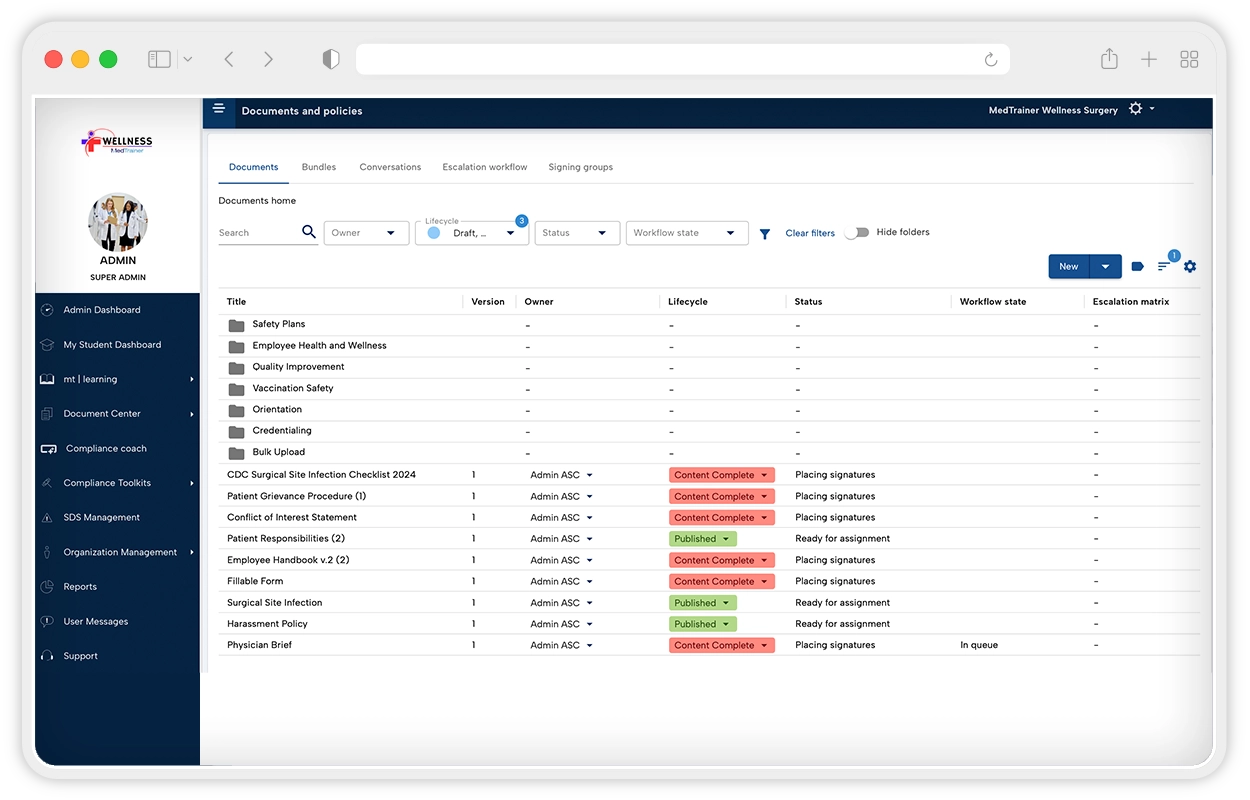Click the blue filter funnel icon

tap(765, 234)
